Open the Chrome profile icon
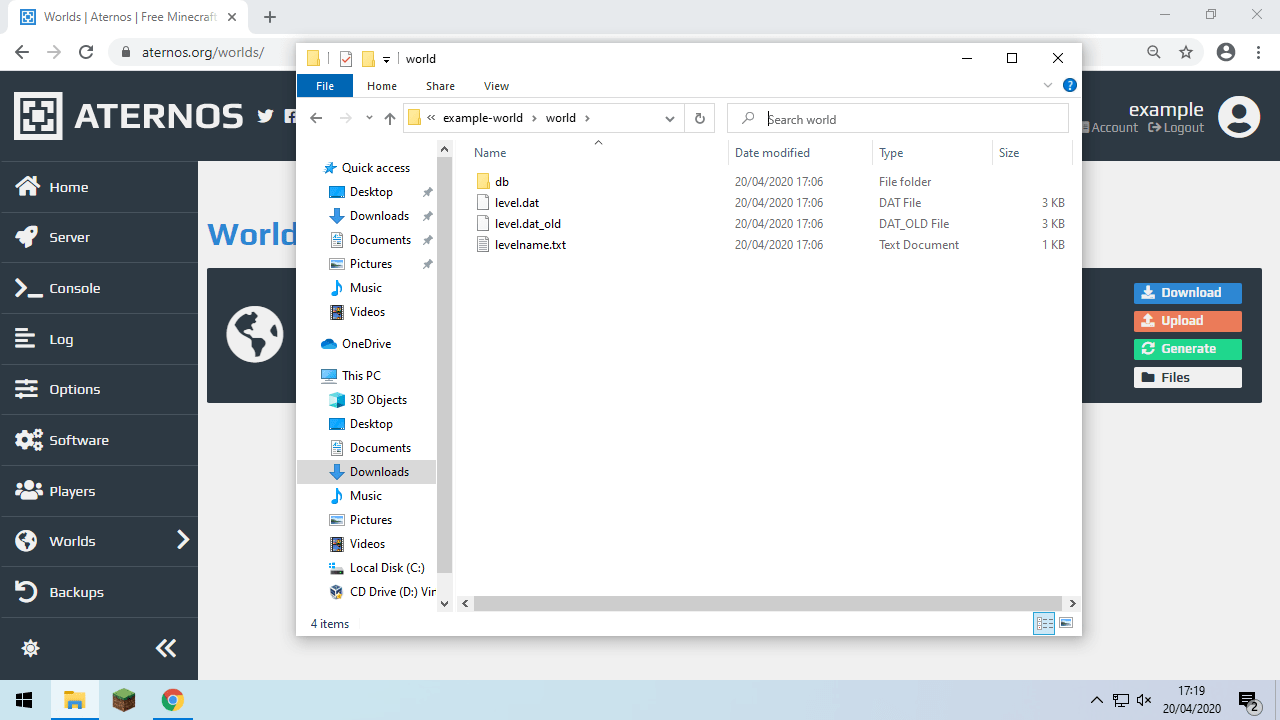Viewport: 1280px width, 720px height. pos(1226,52)
